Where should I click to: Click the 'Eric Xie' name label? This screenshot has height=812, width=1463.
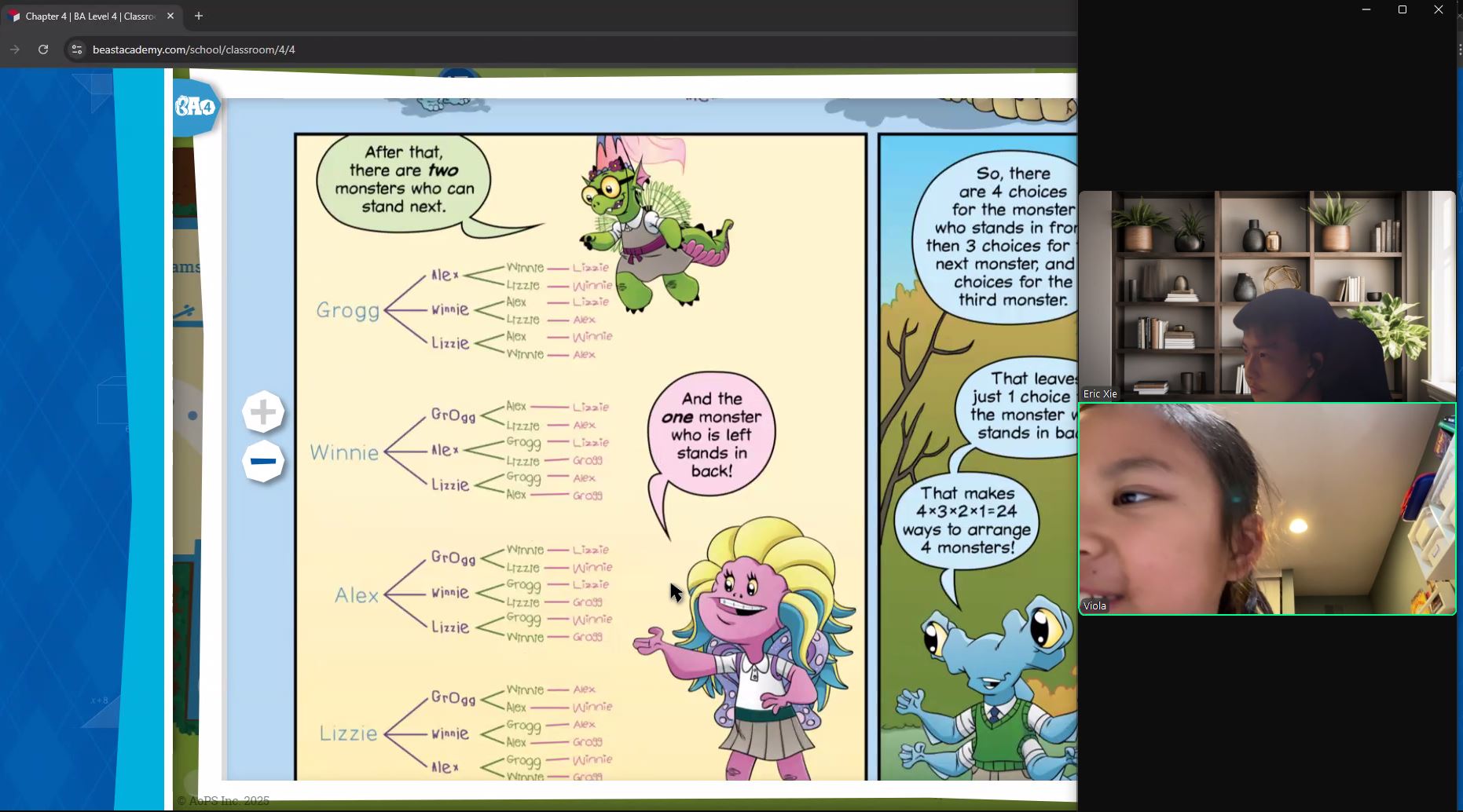(x=1100, y=394)
